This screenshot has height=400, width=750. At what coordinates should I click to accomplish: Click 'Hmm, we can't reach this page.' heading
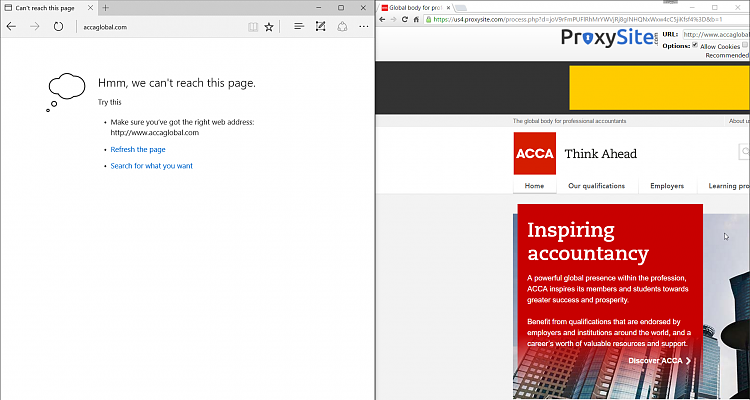point(177,83)
